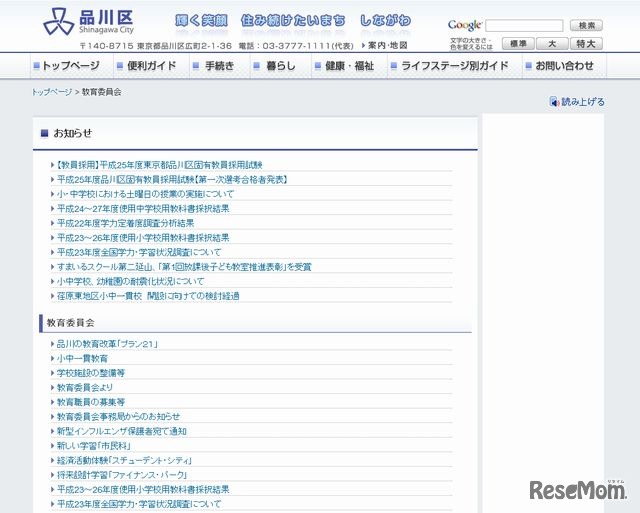The width and height of the screenshot is (640, 513).
Task: Set text size to 特大
Action: [586, 44]
